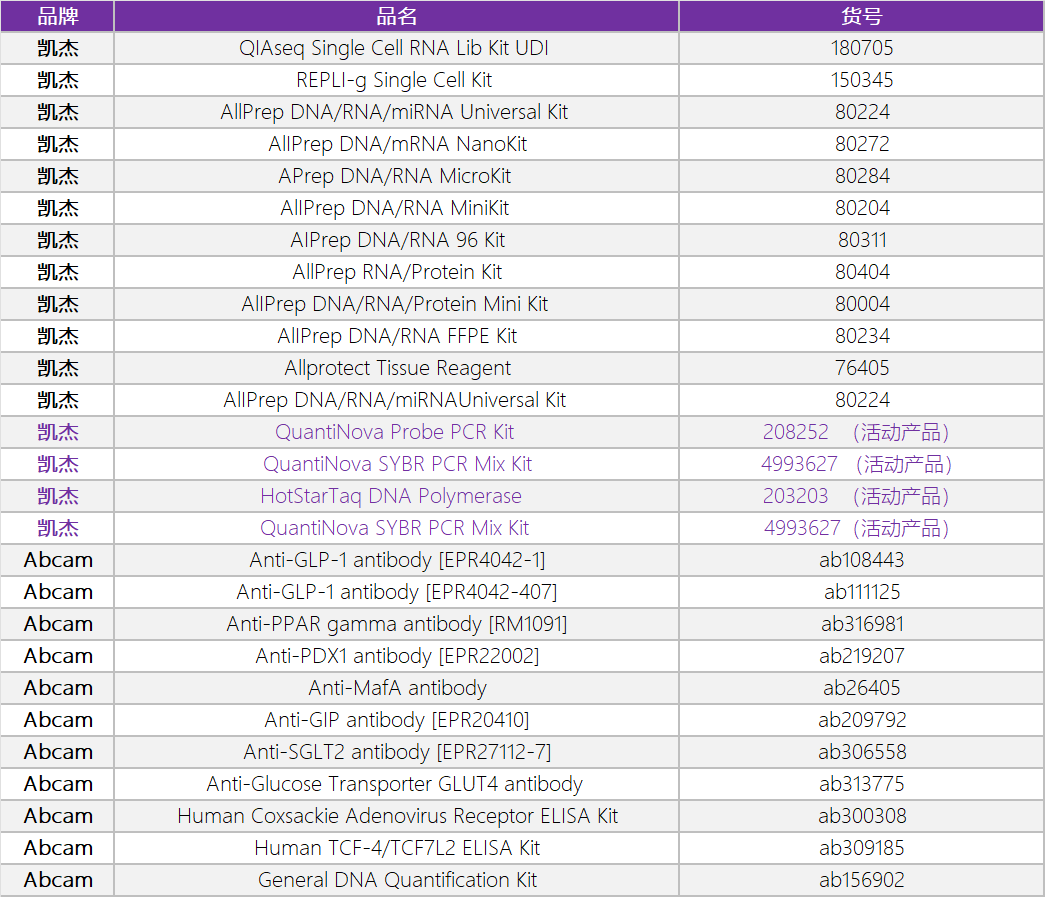Screen dimensions: 1045x897
Task: Click APrep DNA/RNA MicroKit cell
Action: pyautogui.click(x=397, y=176)
